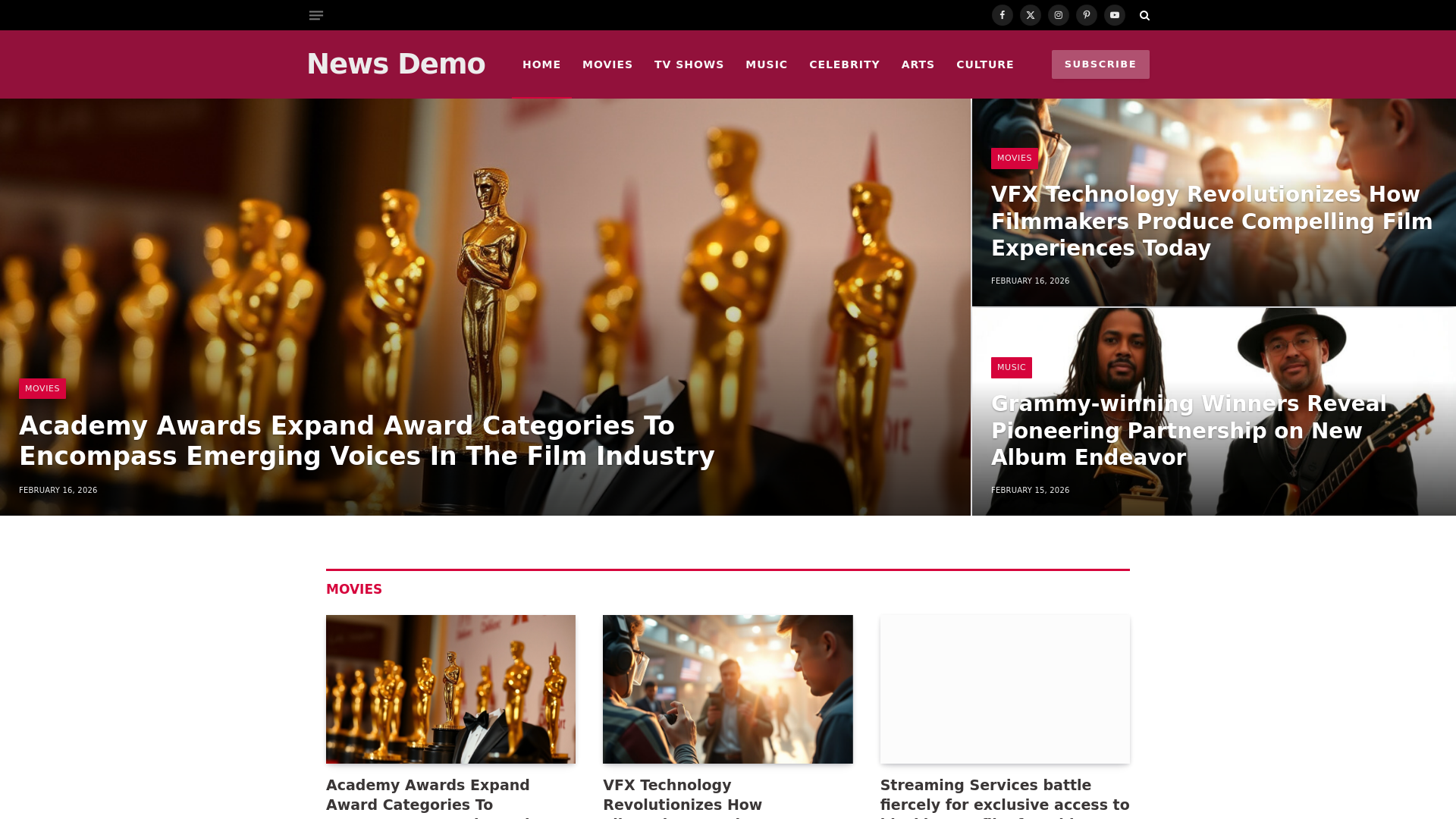Navigate to the Celebrity section

[844, 64]
